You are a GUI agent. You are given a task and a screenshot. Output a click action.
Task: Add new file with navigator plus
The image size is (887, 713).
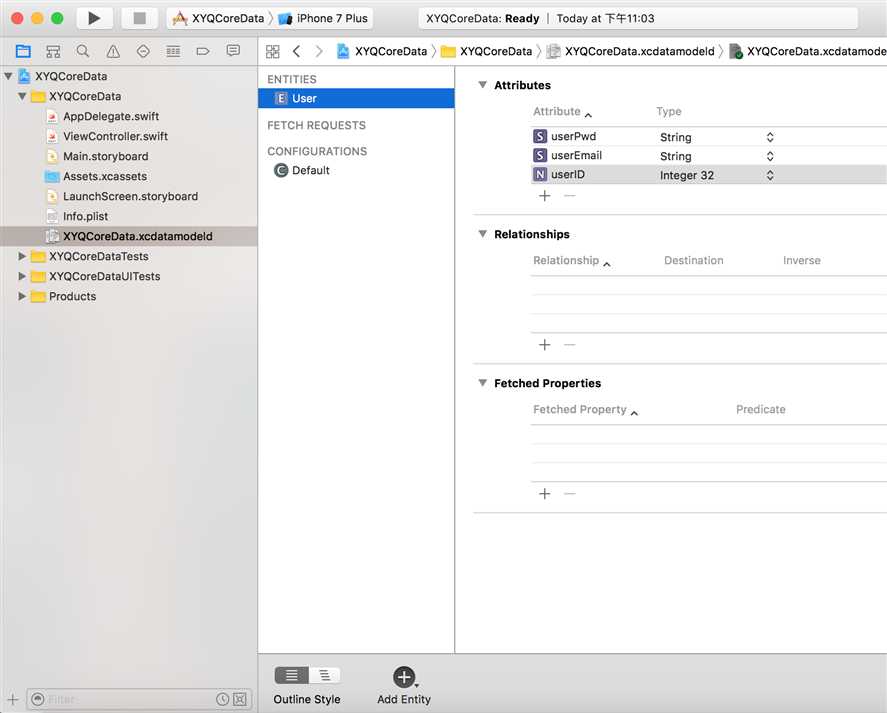pyautogui.click(x=12, y=699)
